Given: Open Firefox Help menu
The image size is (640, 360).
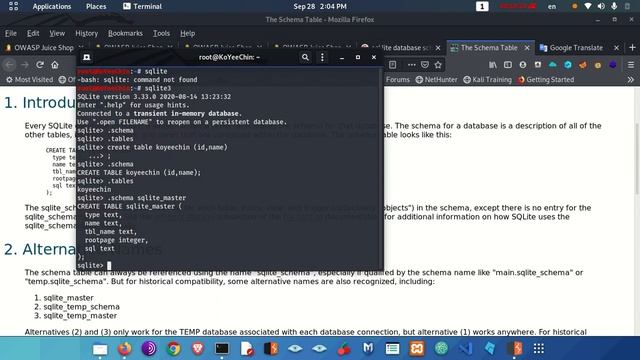Looking at the screenshot, I should pos(187,33).
